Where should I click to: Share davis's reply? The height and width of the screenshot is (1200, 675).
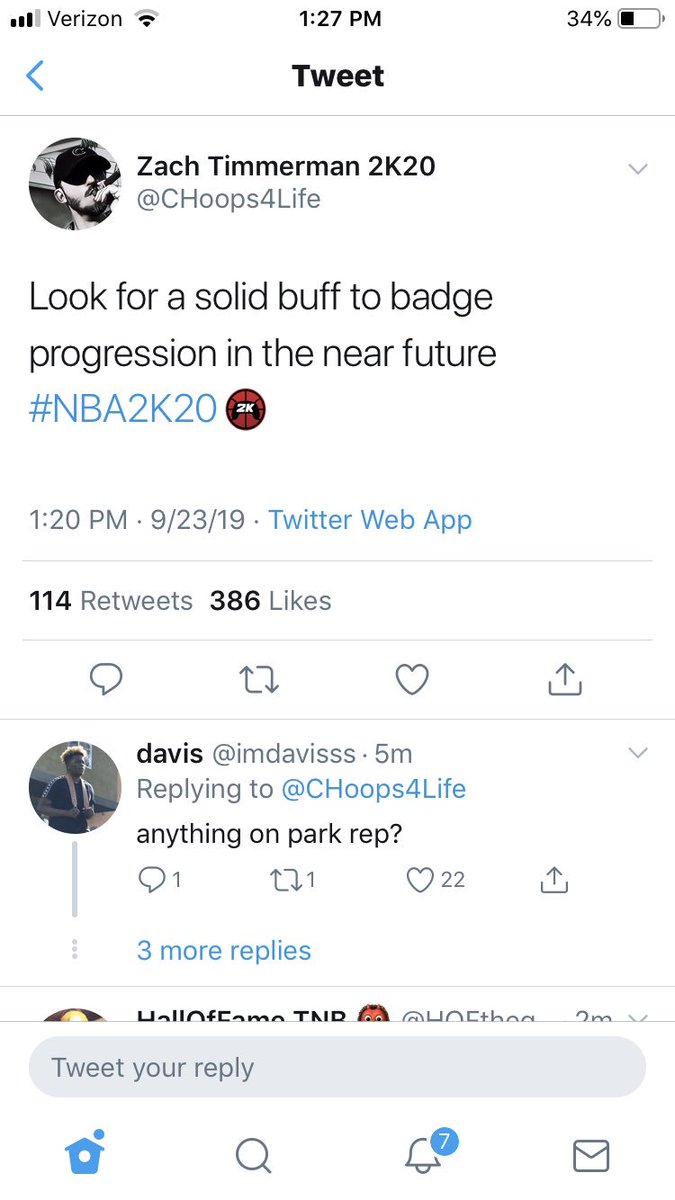554,880
